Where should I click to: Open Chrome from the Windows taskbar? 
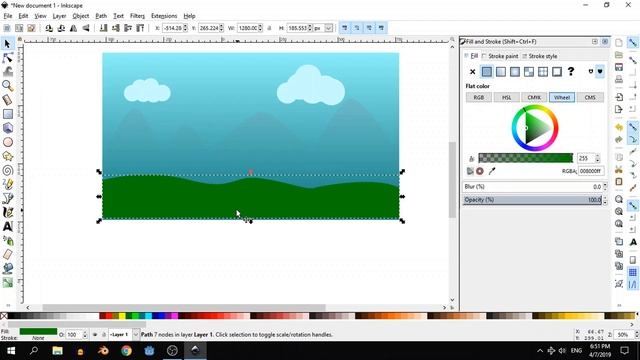click(126, 350)
